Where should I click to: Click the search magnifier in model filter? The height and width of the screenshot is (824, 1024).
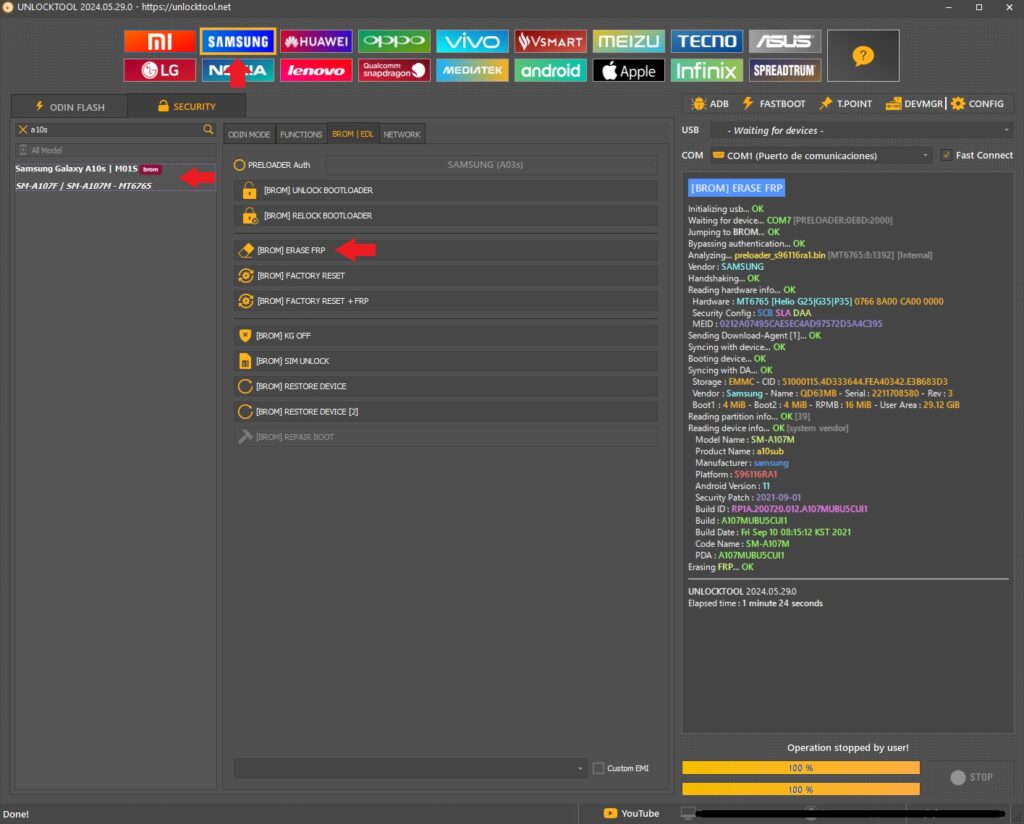pyautogui.click(x=208, y=130)
